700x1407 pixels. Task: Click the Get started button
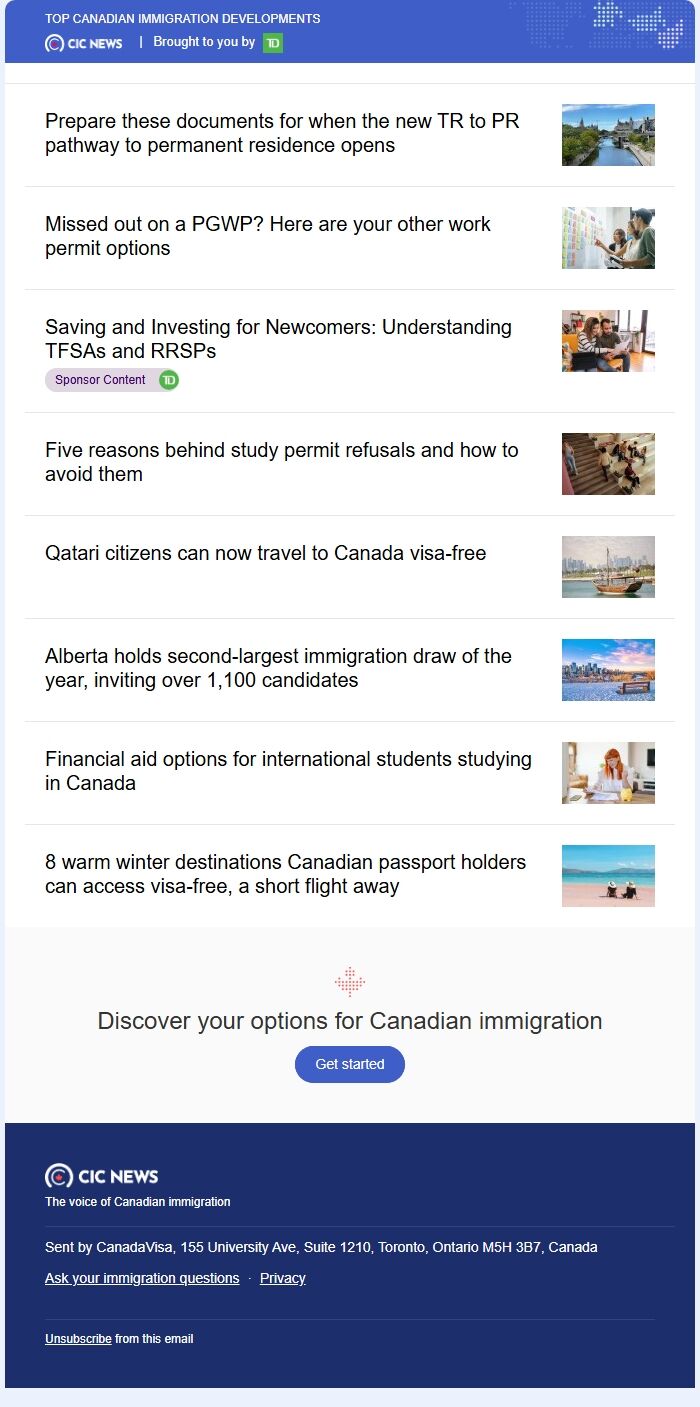pos(349,1064)
